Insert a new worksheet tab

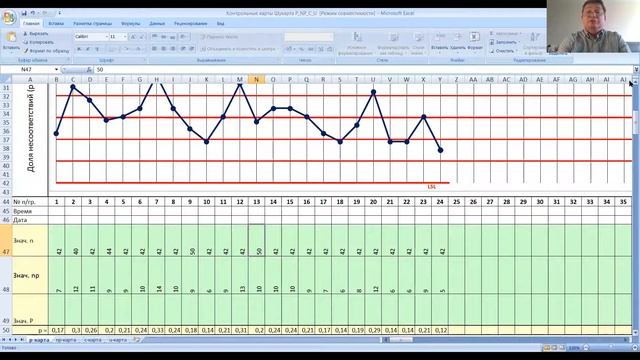[x=137, y=340]
